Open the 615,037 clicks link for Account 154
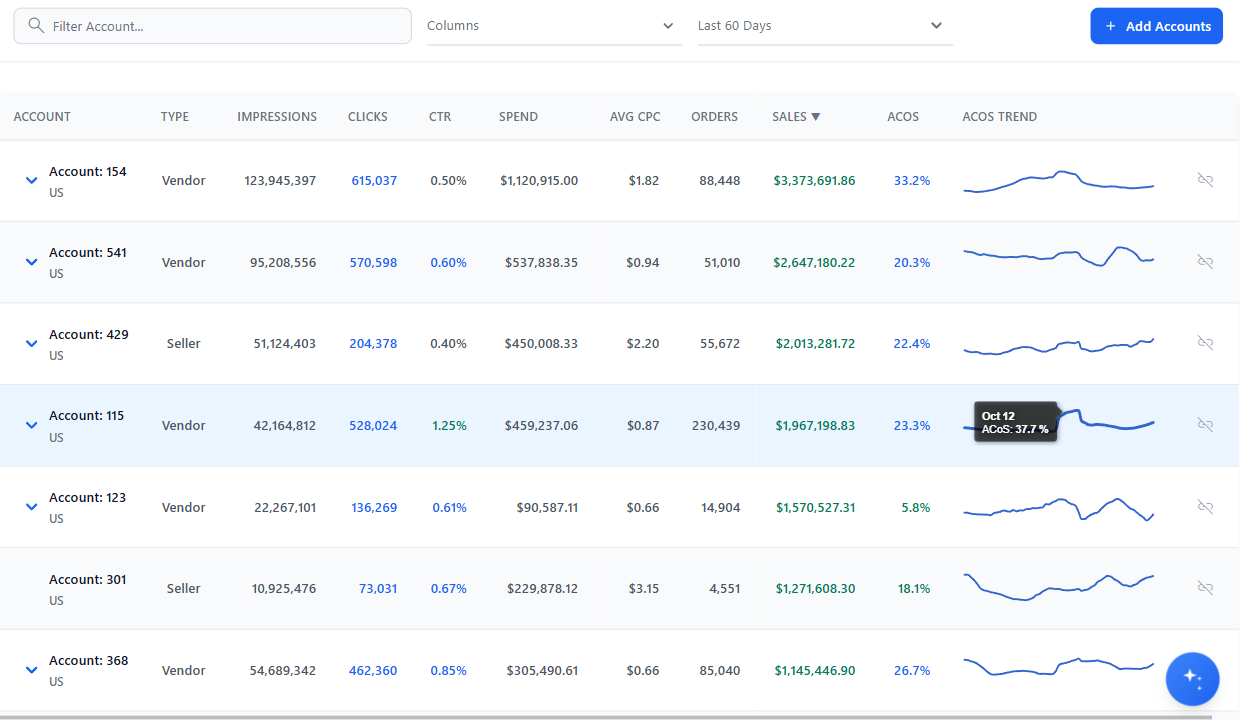This screenshot has width=1240, height=720. [374, 181]
